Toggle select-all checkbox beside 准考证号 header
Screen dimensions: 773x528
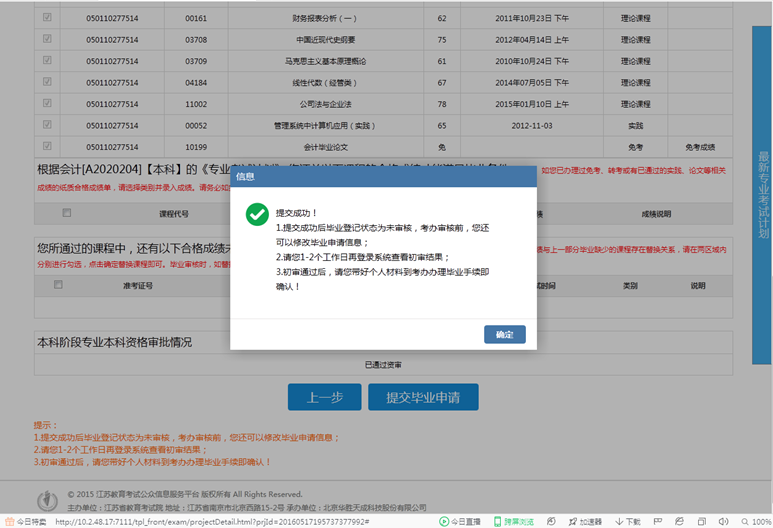(58, 285)
